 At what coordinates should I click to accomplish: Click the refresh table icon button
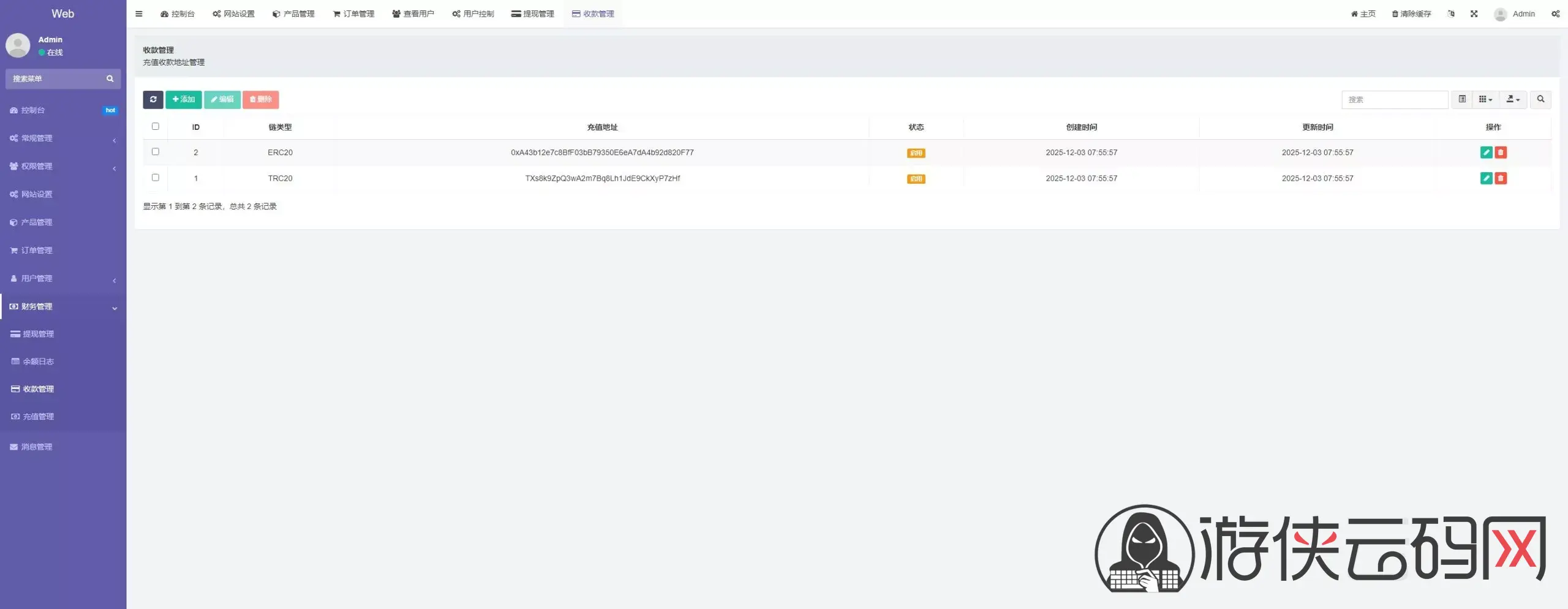point(153,99)
